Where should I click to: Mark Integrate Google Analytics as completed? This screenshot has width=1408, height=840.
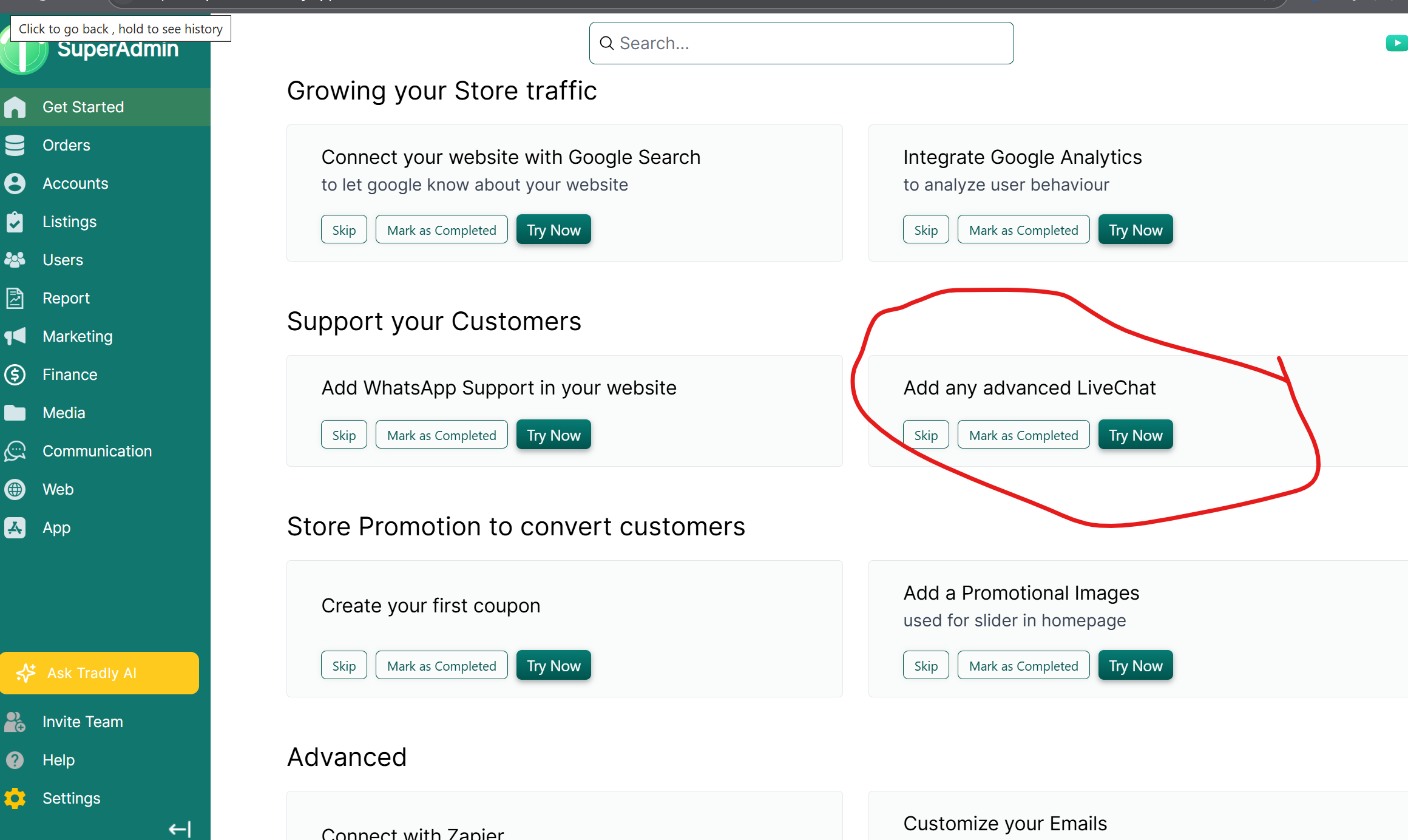pos(1024,230)
